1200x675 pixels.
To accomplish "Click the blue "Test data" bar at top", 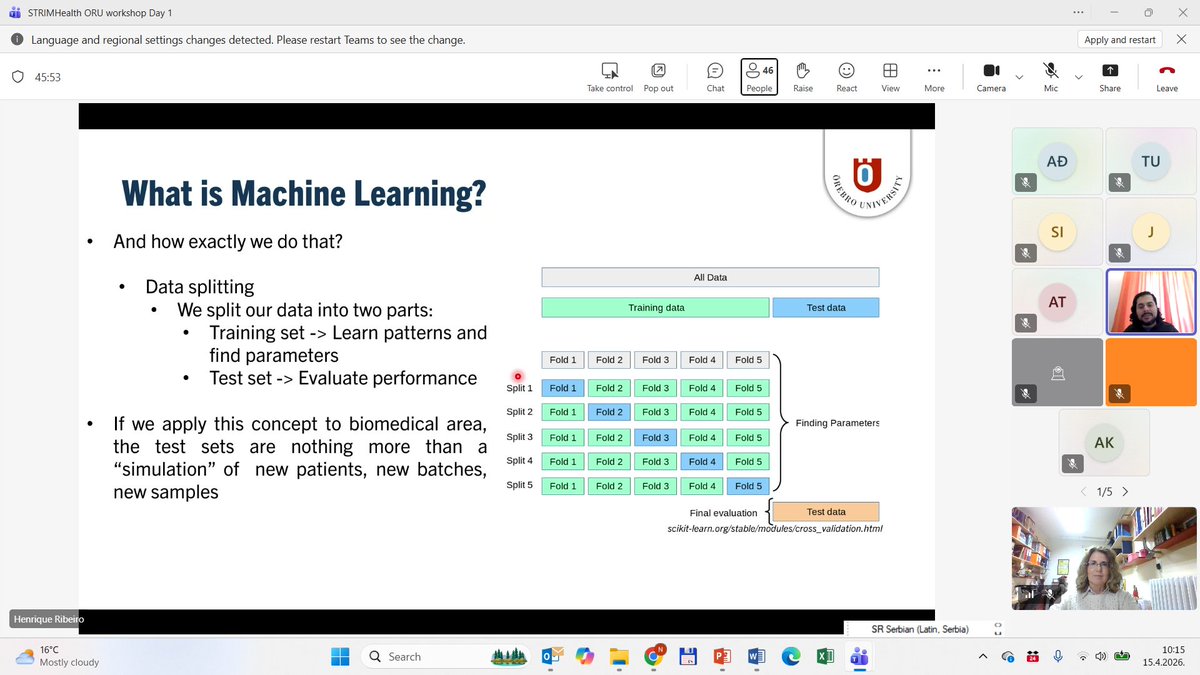I will click(826, 307).
